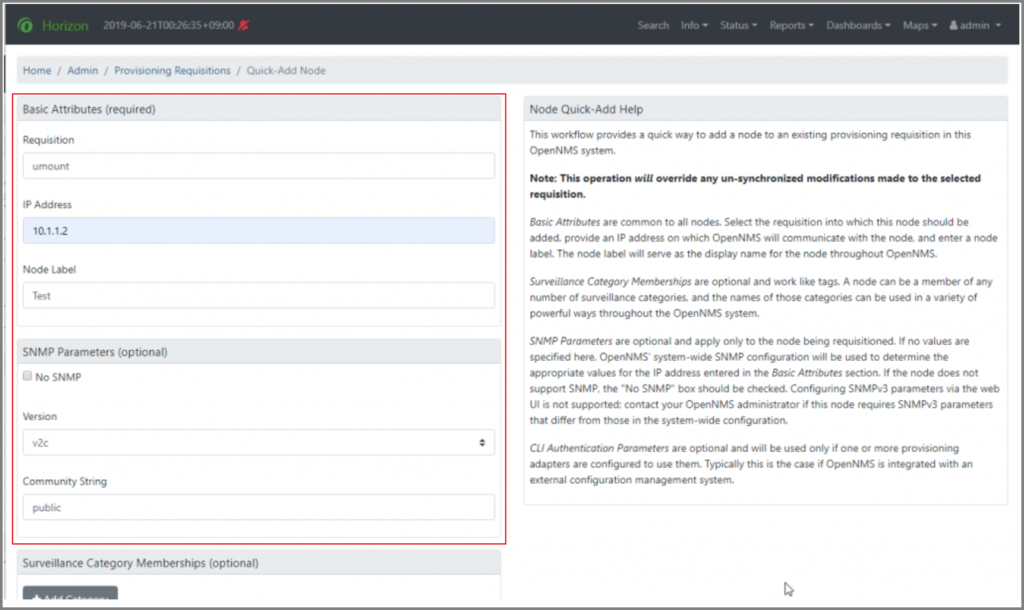The image size is (1024, 610).
Task: Open the Dashboards menu
Action: [858, 25]
